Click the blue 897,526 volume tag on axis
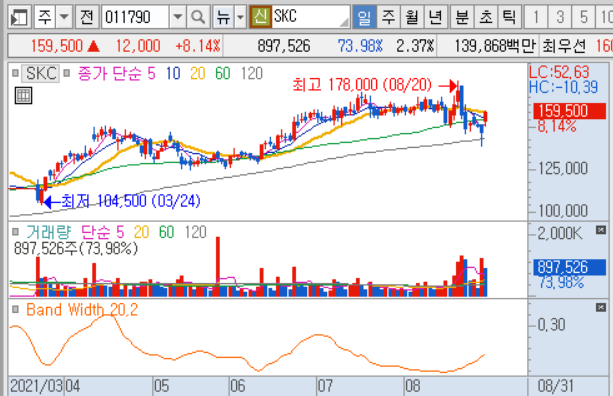 [570, 267]
